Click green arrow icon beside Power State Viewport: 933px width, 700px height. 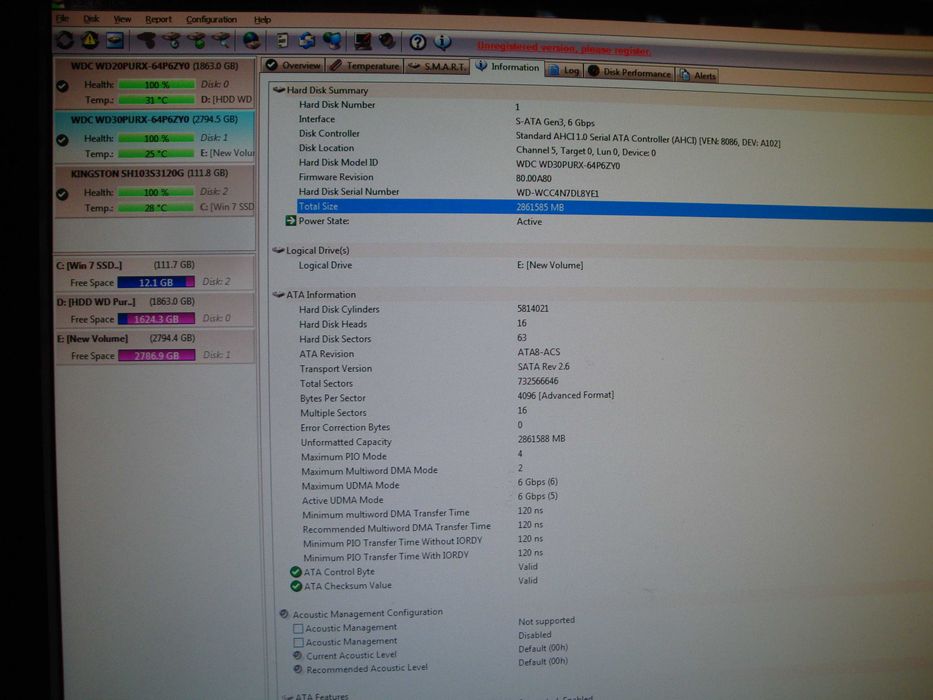(x=290, y=221)
